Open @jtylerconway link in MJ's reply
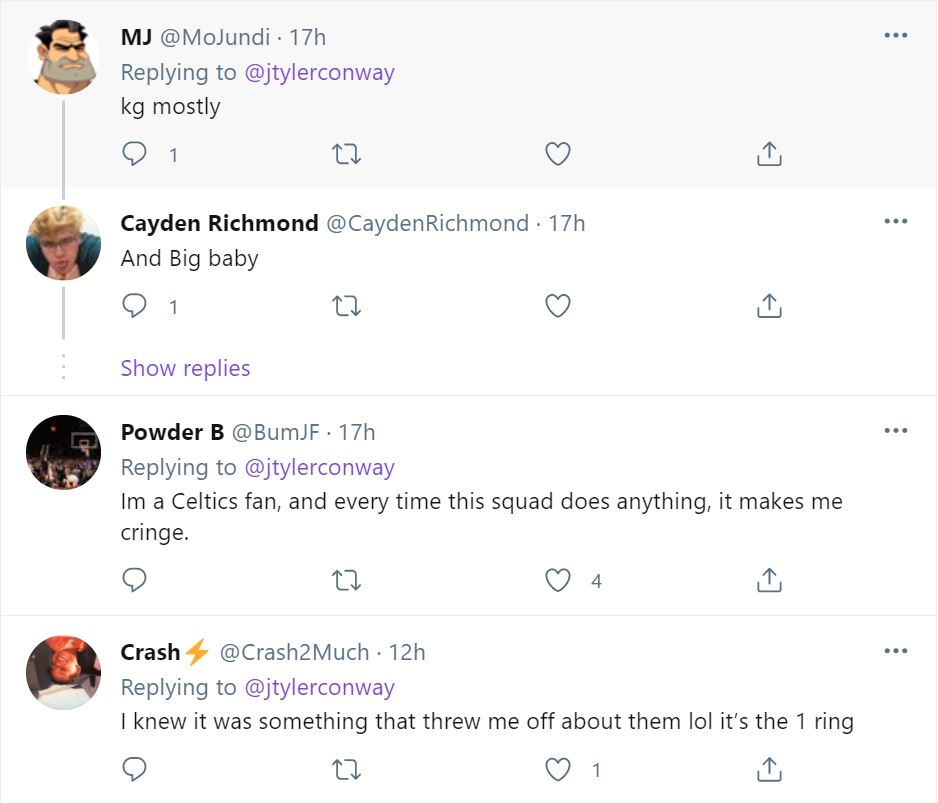The width and height of the screenshot is (938, 803). 319,72
